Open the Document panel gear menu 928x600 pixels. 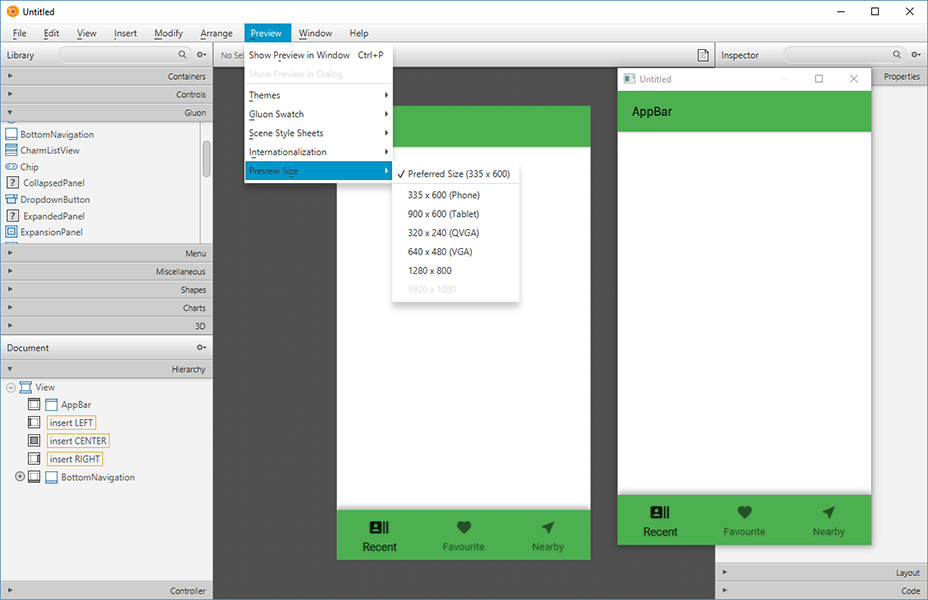[201, 347]
